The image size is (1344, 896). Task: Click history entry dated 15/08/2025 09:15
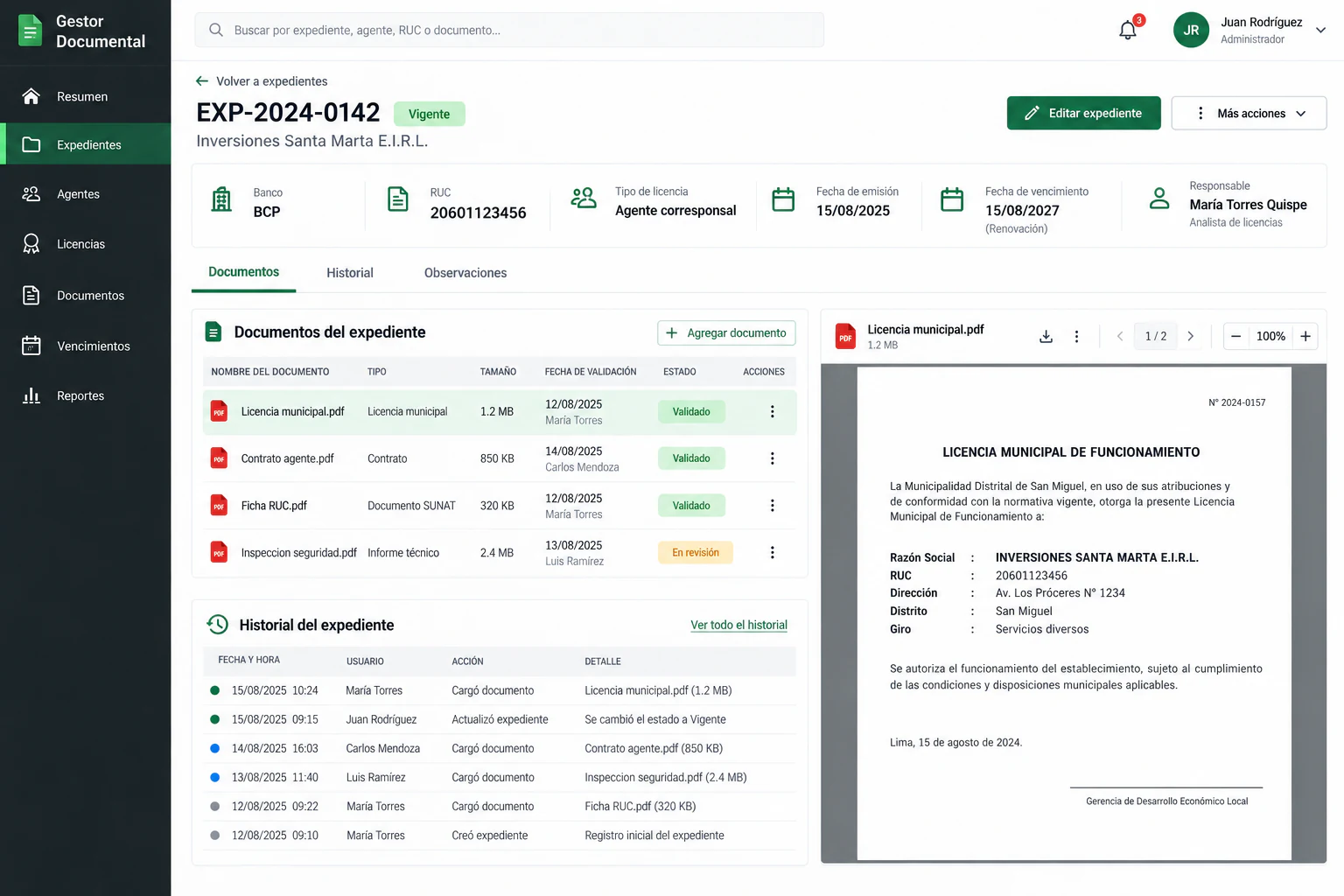click(x=500, y=719)
